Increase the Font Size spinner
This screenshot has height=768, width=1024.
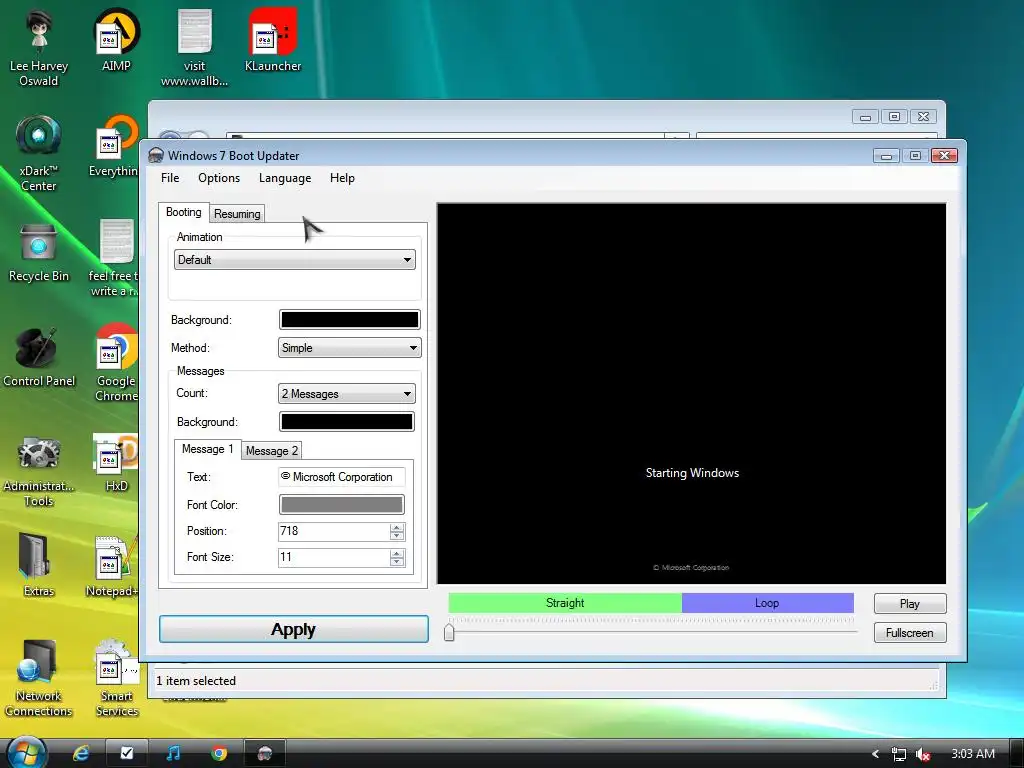[x=397, y=553]
